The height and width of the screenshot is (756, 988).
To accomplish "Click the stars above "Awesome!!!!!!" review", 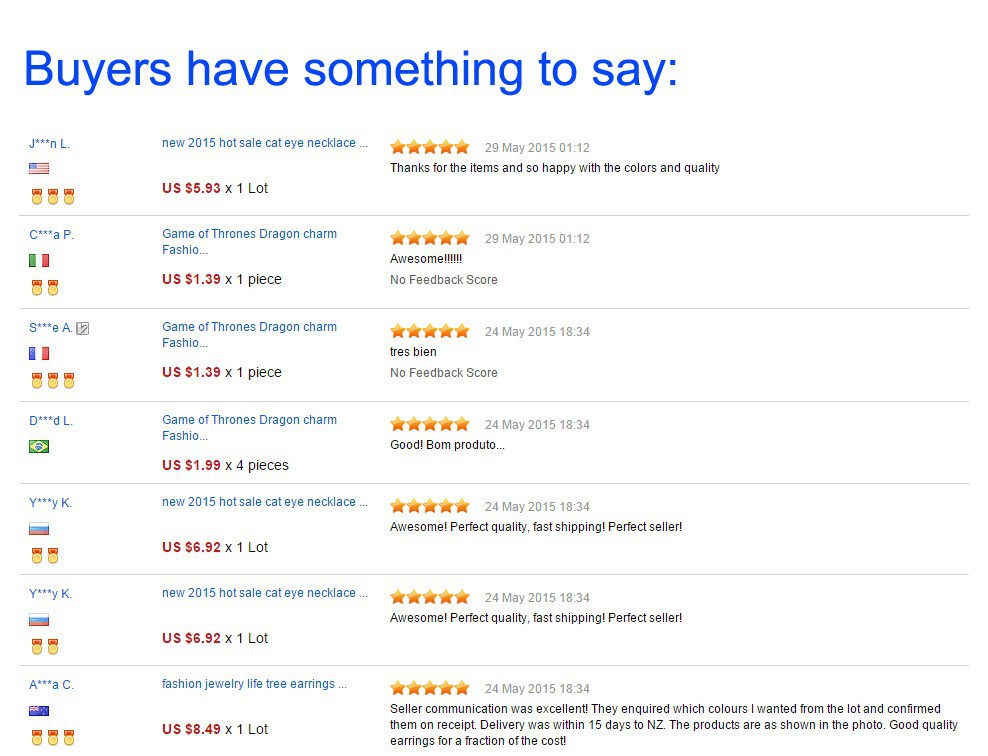I will coord(429,238).
